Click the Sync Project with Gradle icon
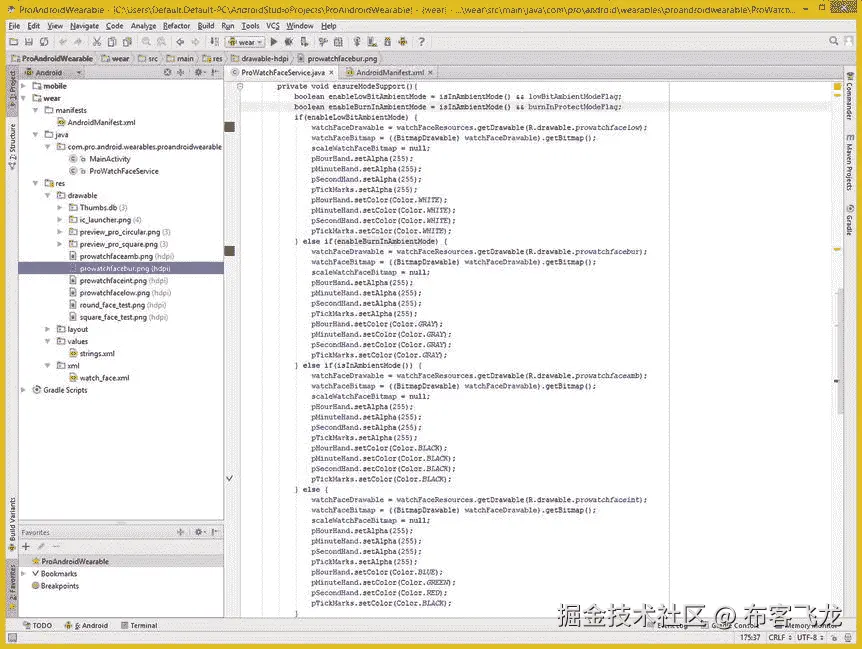 (x=357, y=42)
